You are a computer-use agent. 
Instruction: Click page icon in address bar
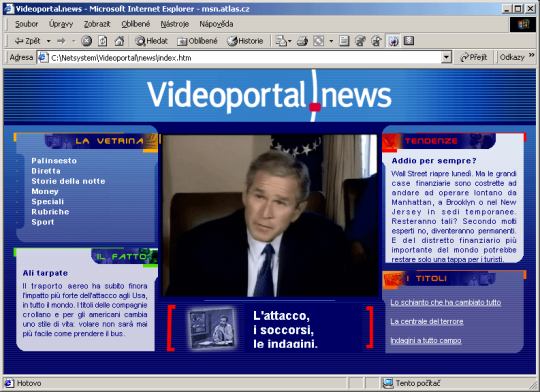click(x=43, y=58)
